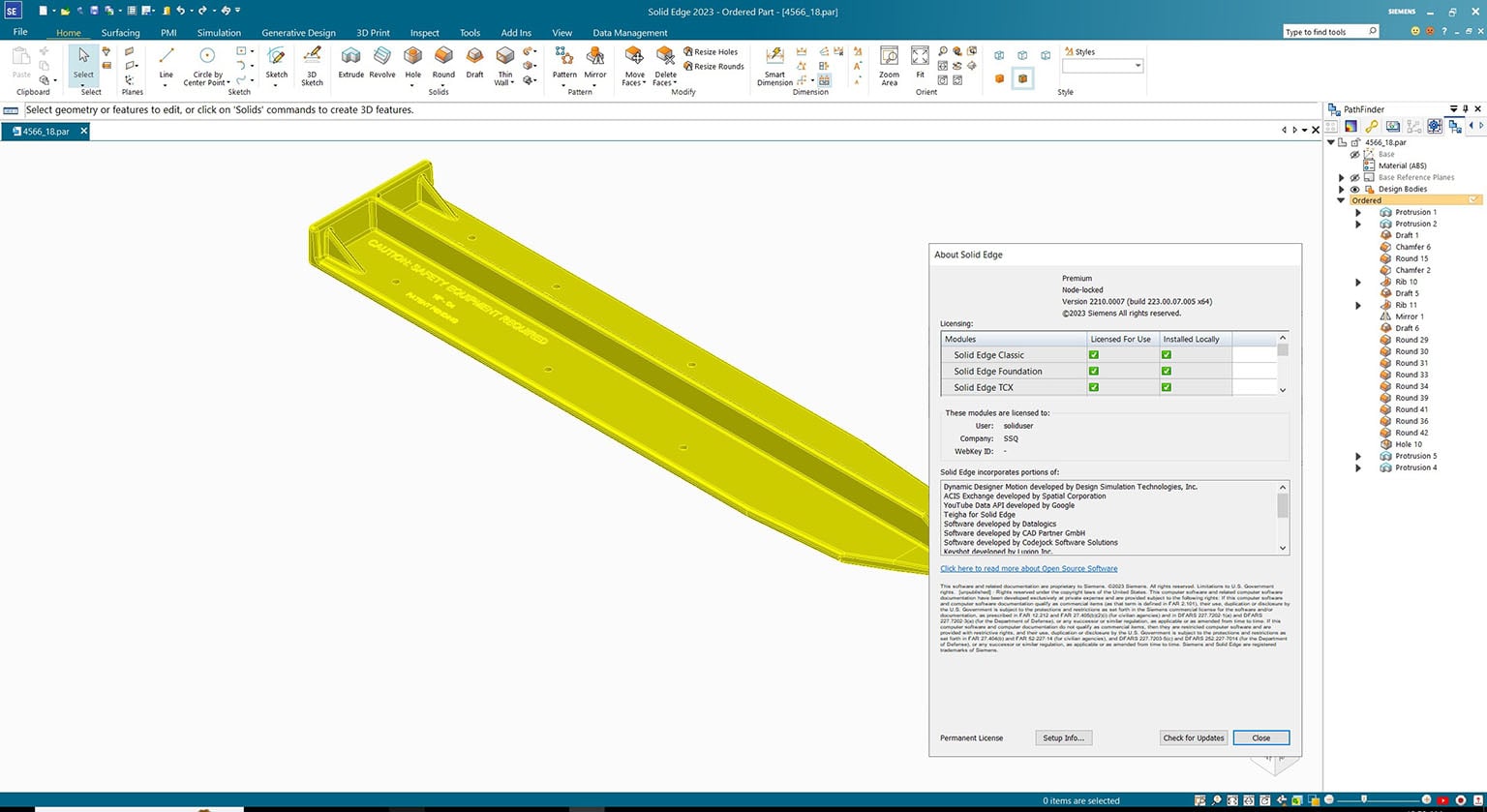Activate the Revolve tool
1487x812 pixels.
382,63
